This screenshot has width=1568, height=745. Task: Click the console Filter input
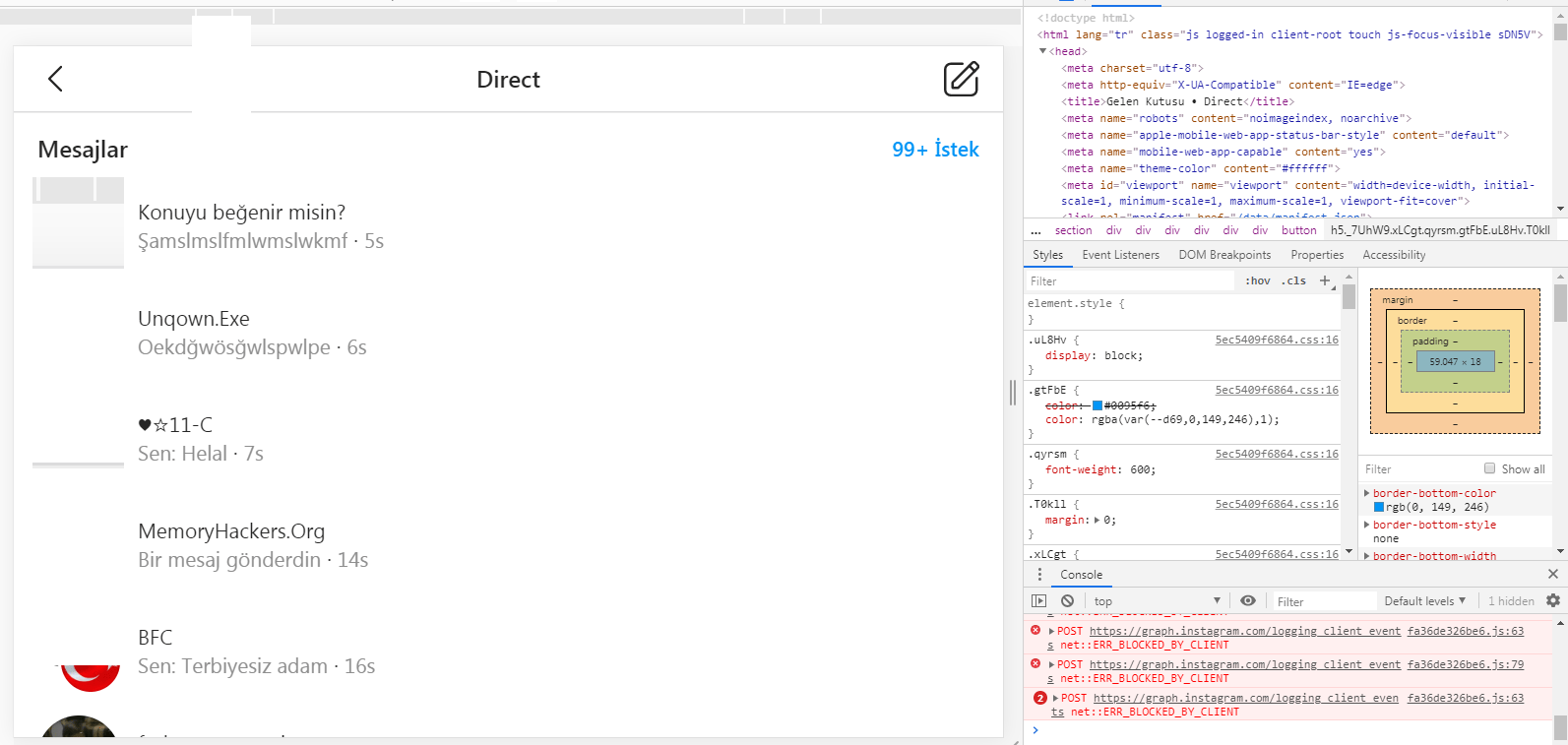coord(1324,601)
